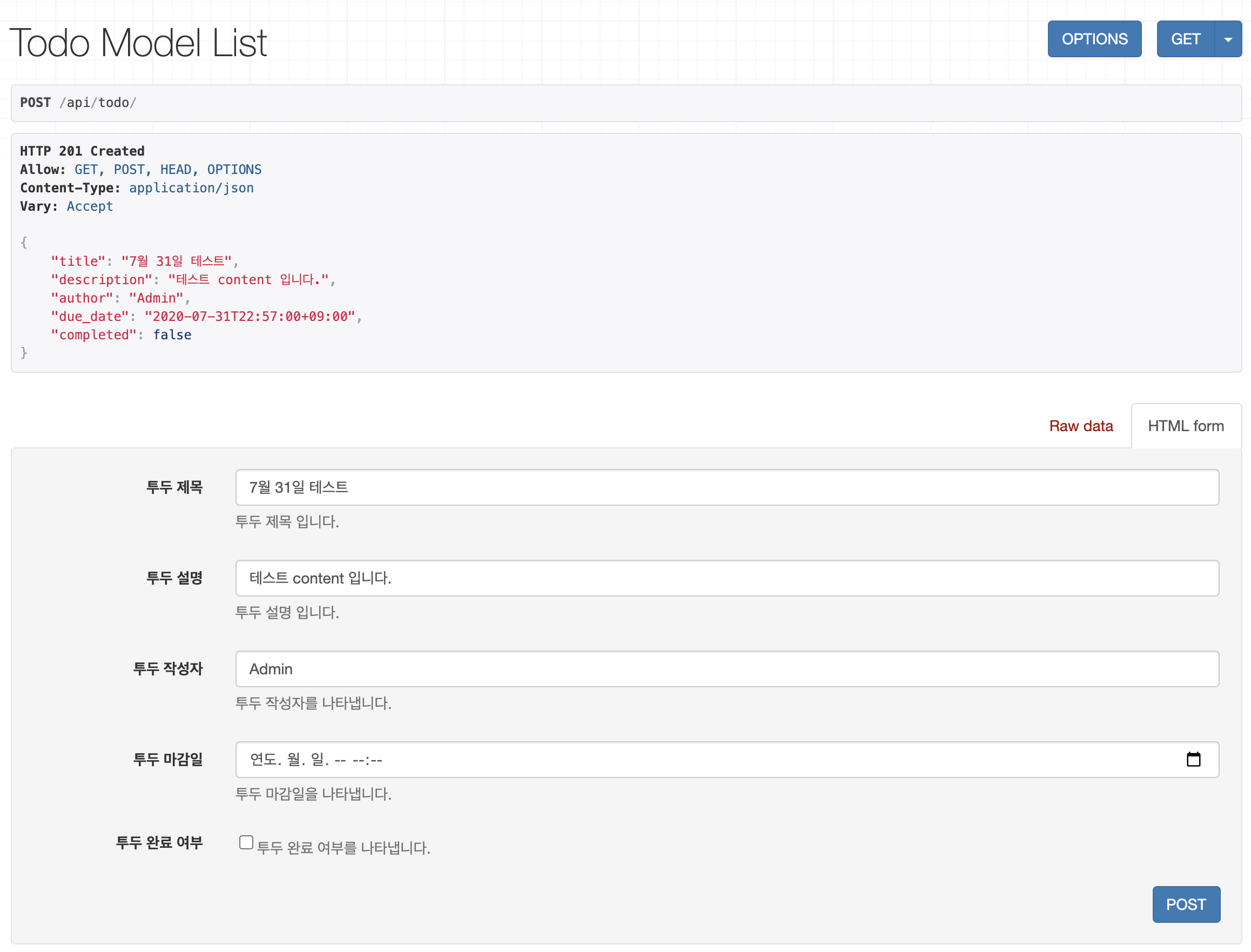Switch to the Raw data tab
The image size is (1251, 952).
[x=1080, y=426]
